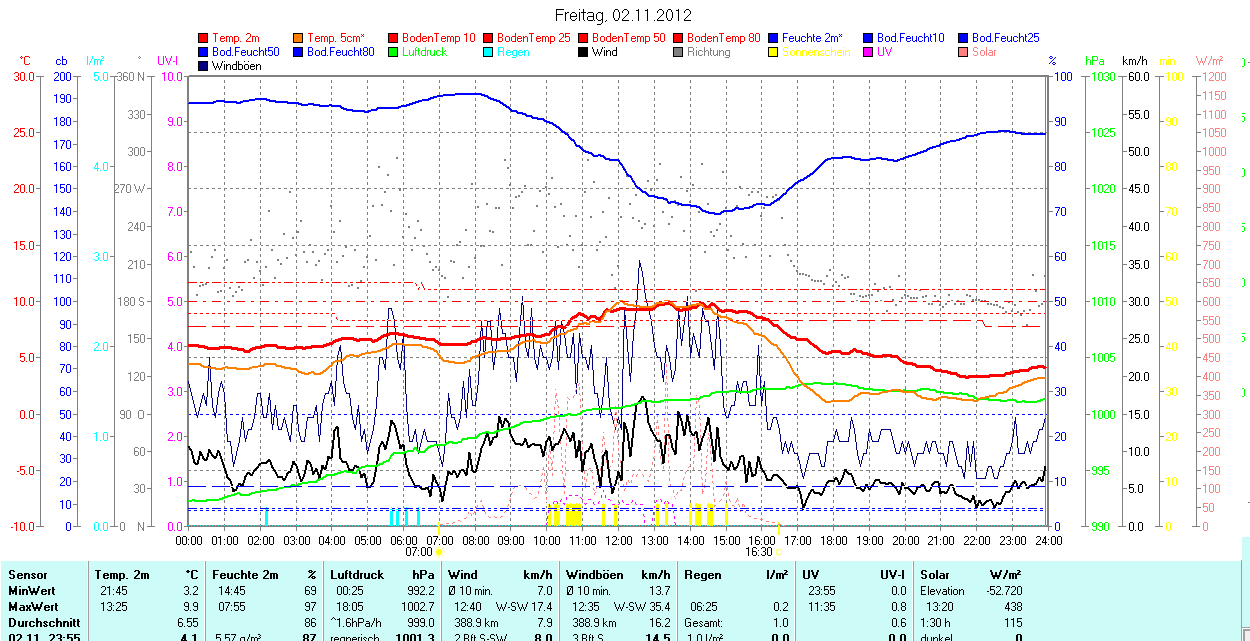
Task: Select the 'Bod.Feucht50' legend label
Action: [x=246, y=52]
